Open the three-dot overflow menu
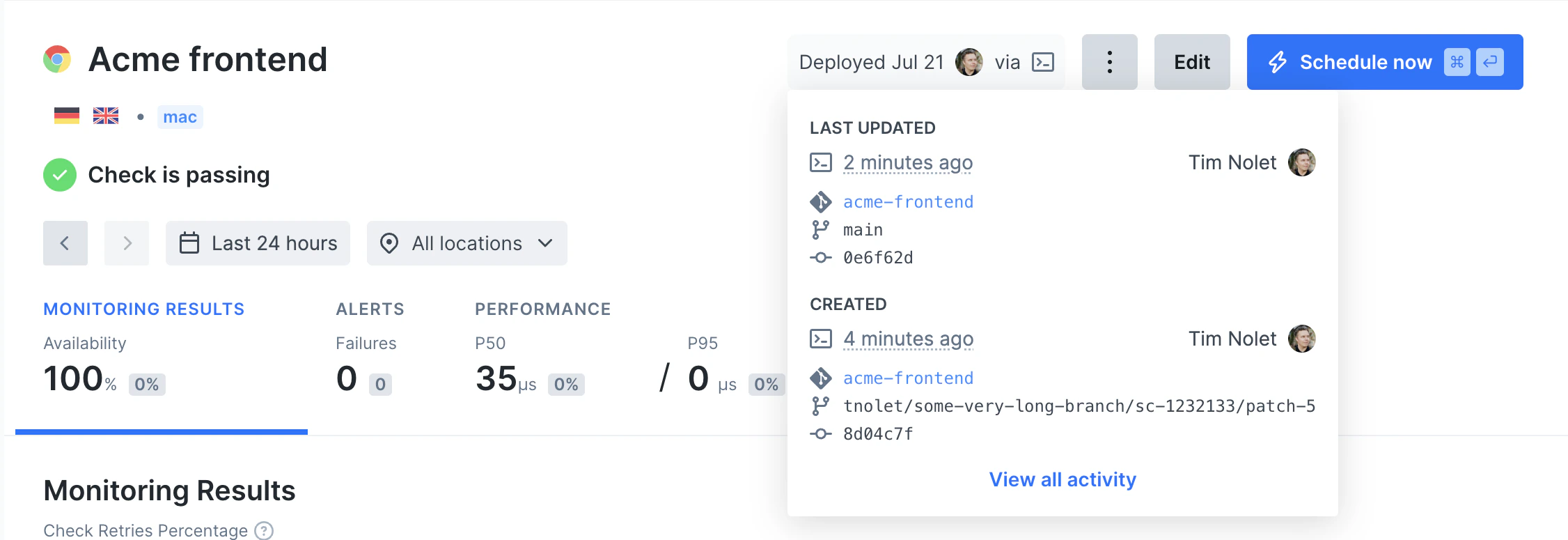1568x540 pixels. click(x=1110, y=61)
